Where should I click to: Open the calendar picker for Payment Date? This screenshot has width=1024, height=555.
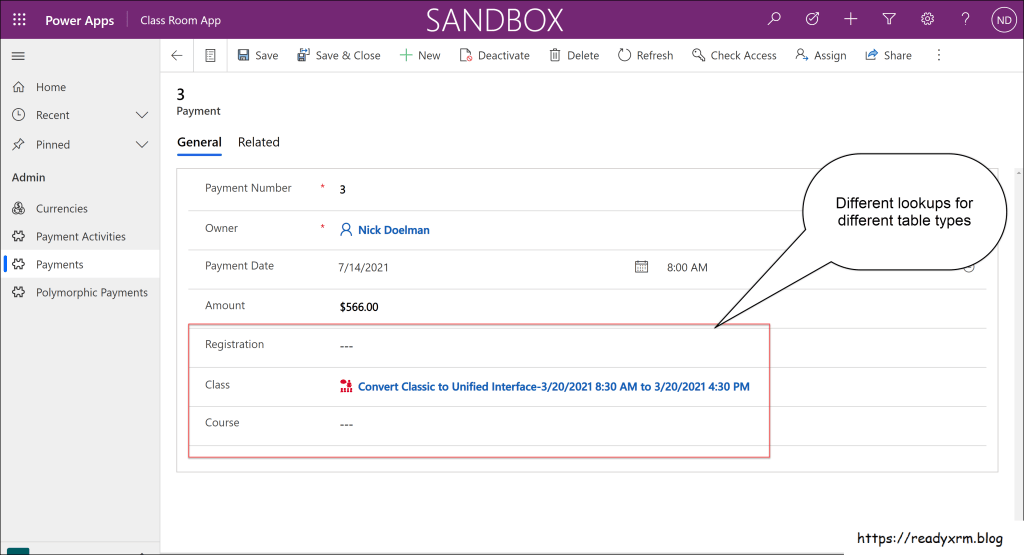coord(642,267)
